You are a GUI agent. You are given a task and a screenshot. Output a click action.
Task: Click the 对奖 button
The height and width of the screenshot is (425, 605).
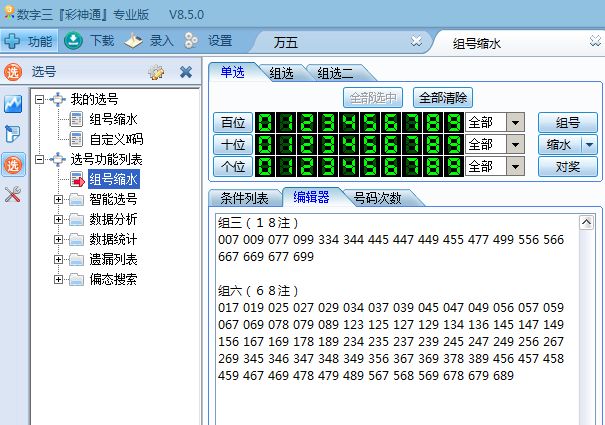pyautogui.click(x=568, y=167)
